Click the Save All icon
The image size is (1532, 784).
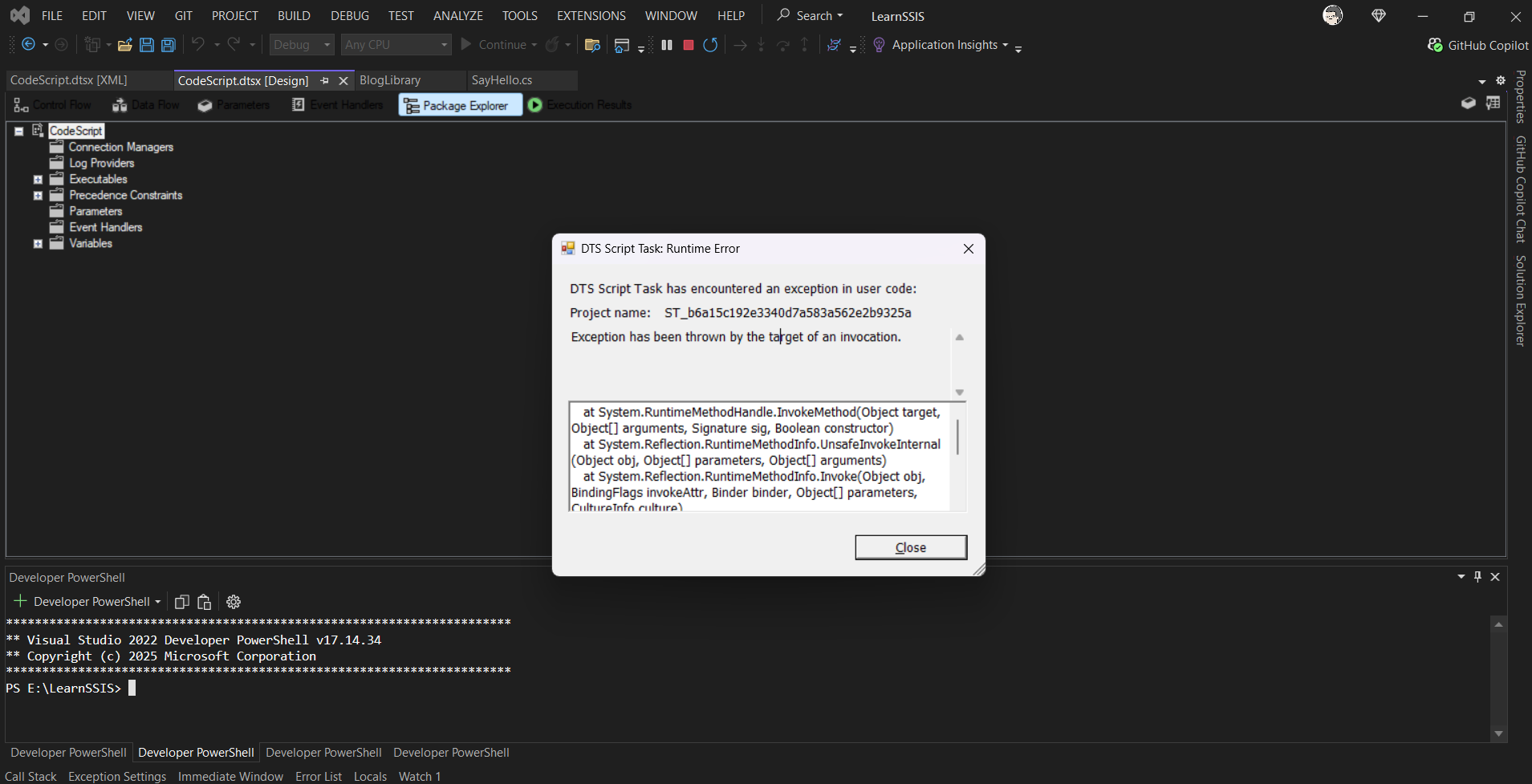point(169,45)
